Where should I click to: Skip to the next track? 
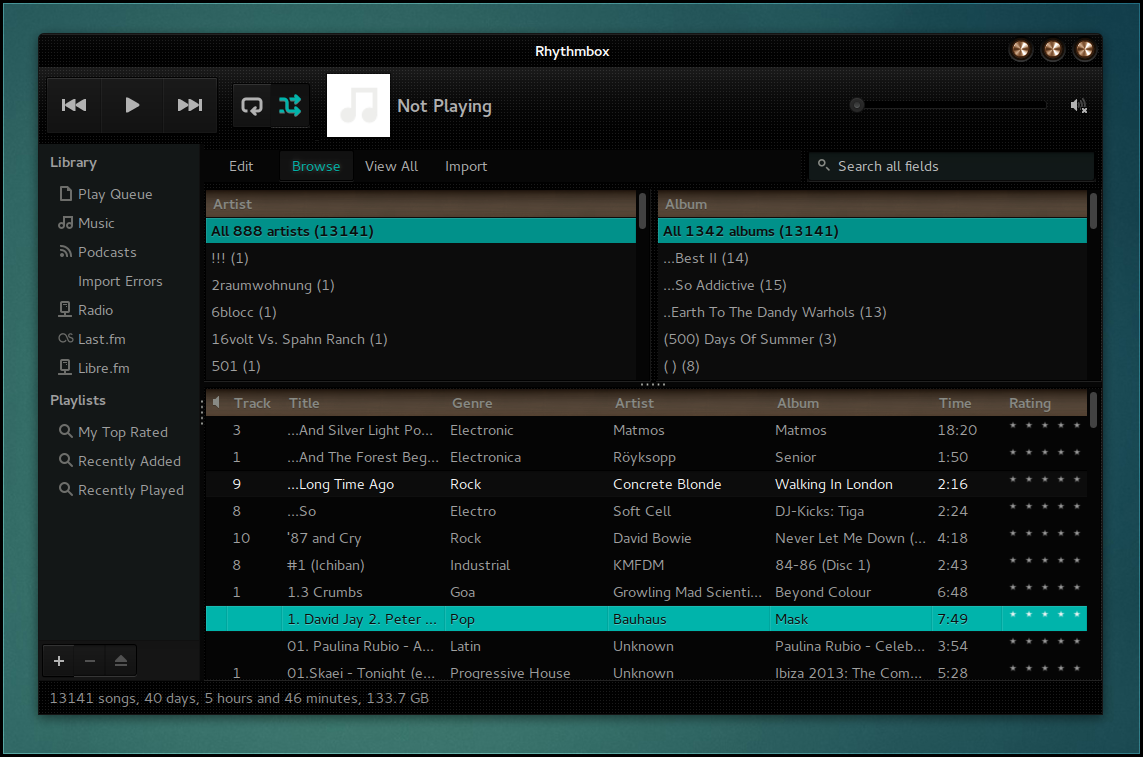[190, 105]
